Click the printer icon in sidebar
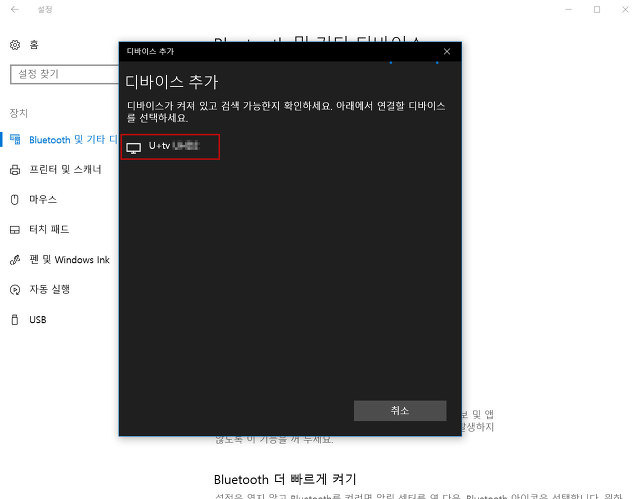Screen dimensions: 640x499 pyautogui.click(x=15, y=170)
